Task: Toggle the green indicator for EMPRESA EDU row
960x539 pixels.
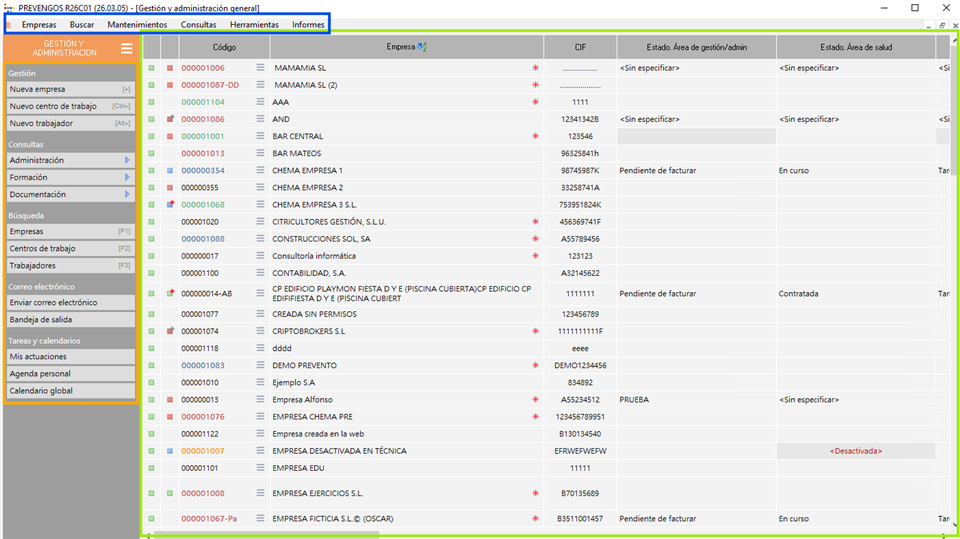Action: tap(151, 468)
